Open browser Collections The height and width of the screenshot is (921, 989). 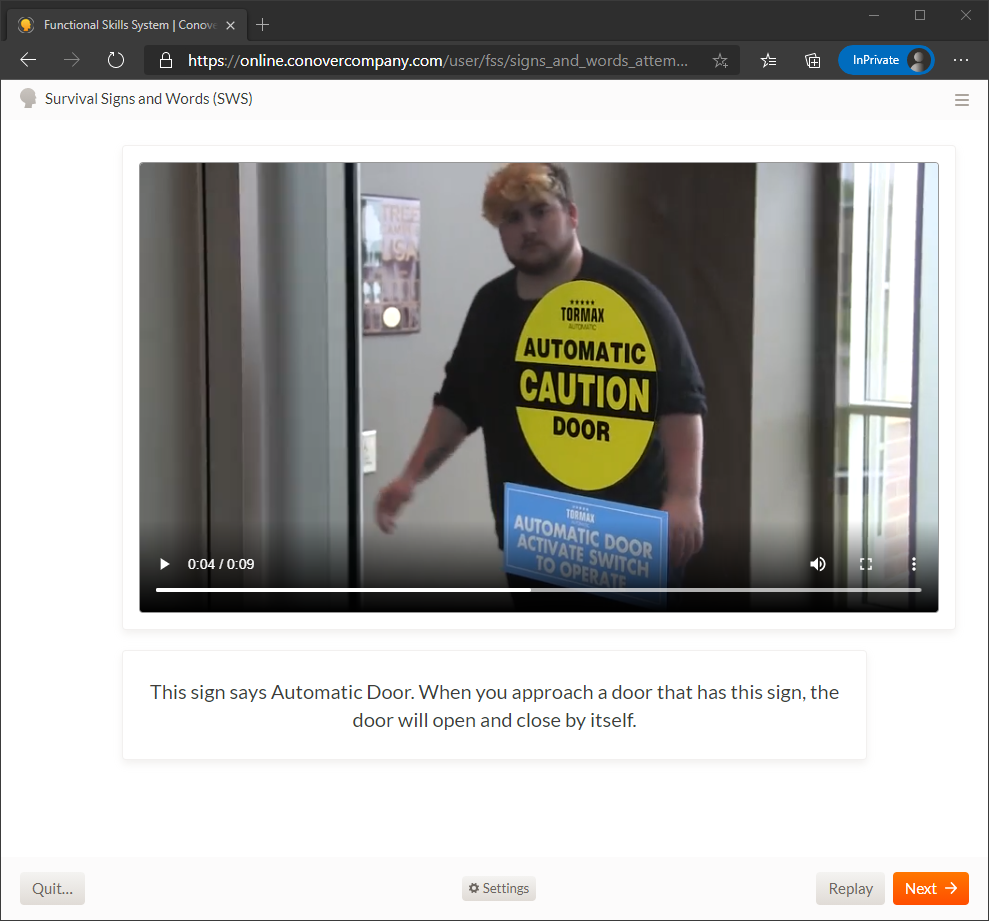pos(813,60)
